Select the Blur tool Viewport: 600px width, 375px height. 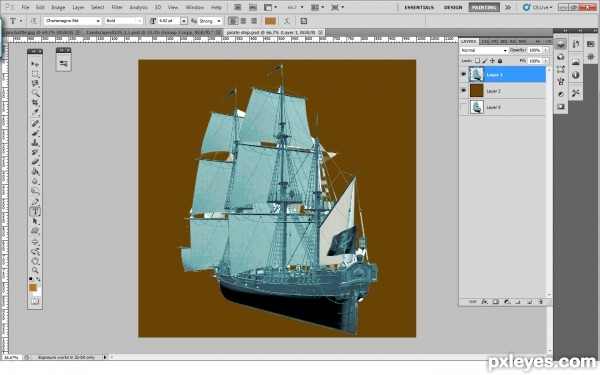(x=35, y=181)
